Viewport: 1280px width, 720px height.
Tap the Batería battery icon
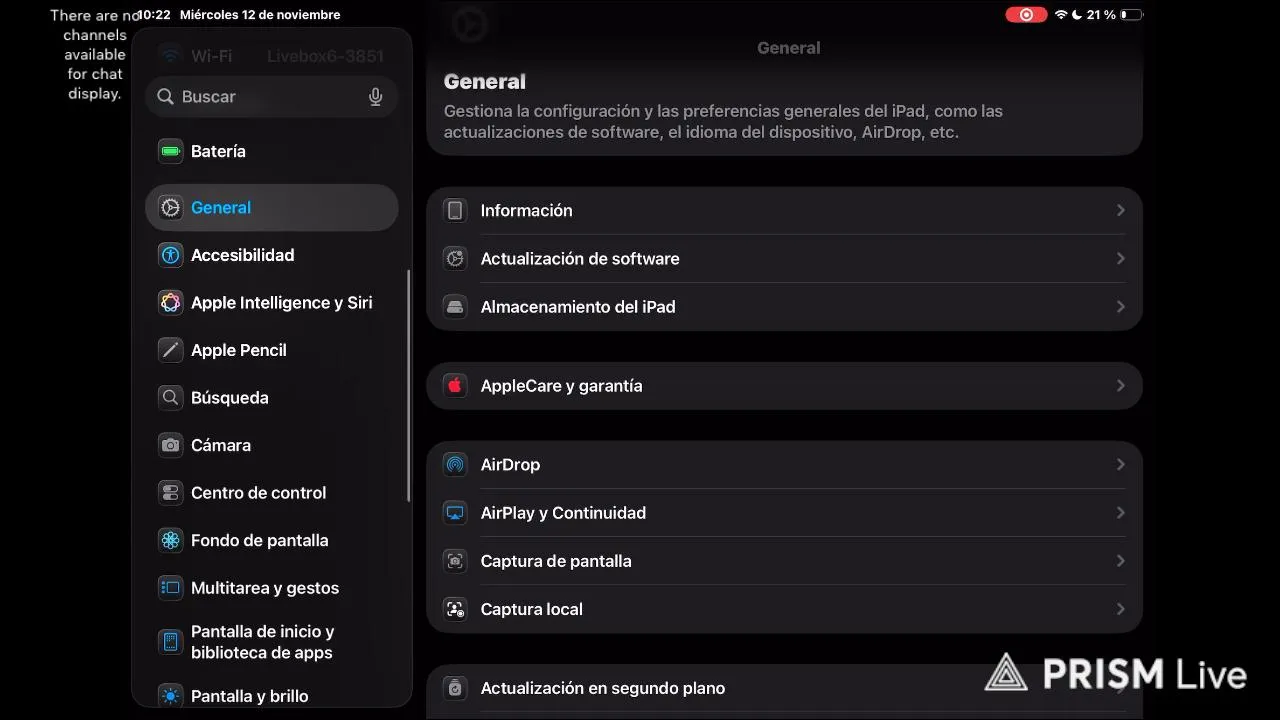click(171, 152)
